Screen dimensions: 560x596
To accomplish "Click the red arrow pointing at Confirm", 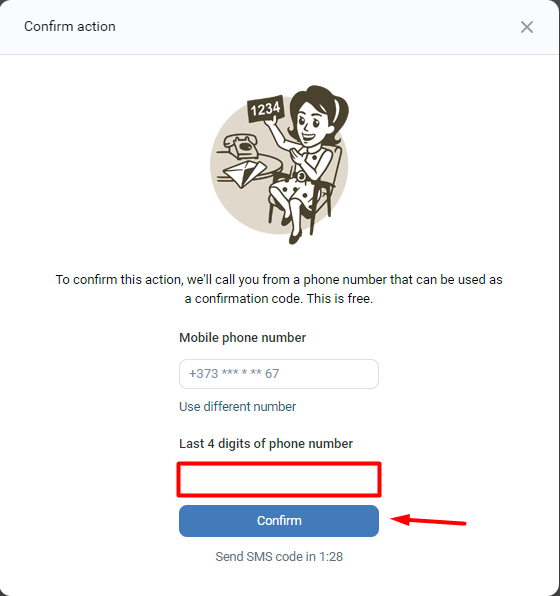I will pos(428,520).
